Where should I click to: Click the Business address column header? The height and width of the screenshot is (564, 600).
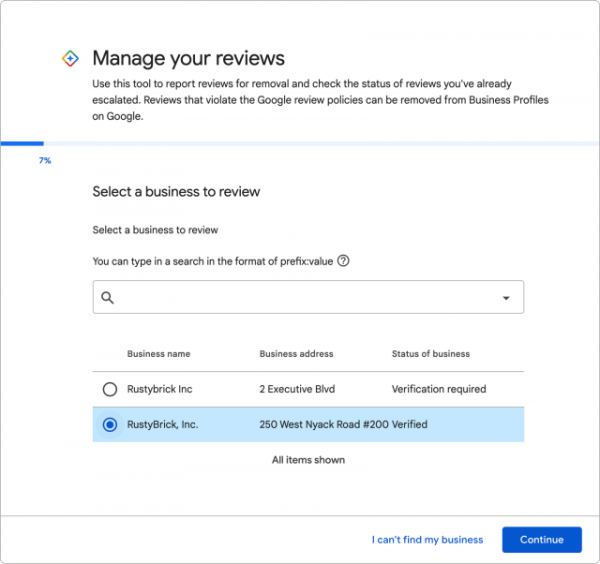click(296, 354)
